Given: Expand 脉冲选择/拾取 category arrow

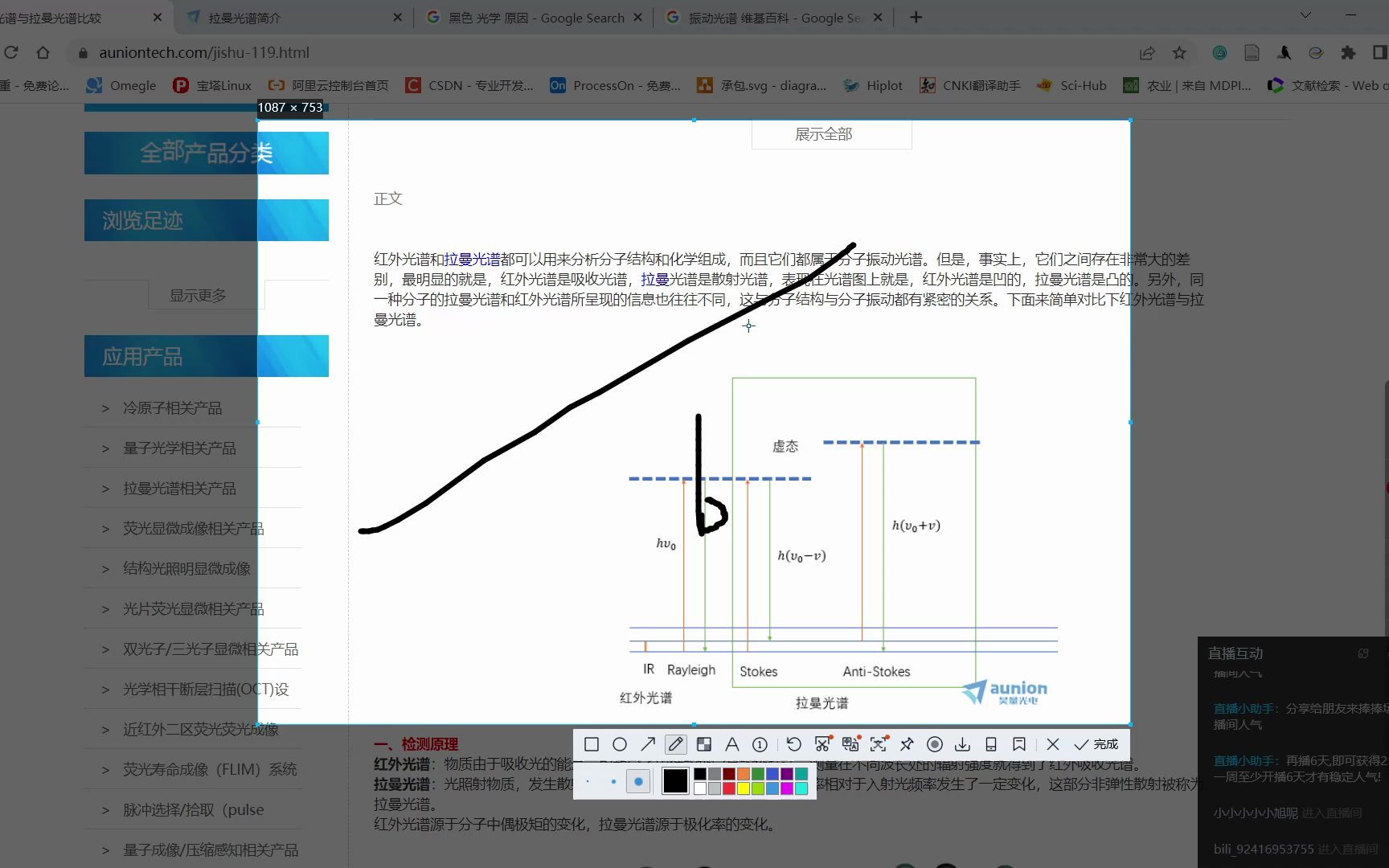Looking at the screenshot, I should pos(105,810).
